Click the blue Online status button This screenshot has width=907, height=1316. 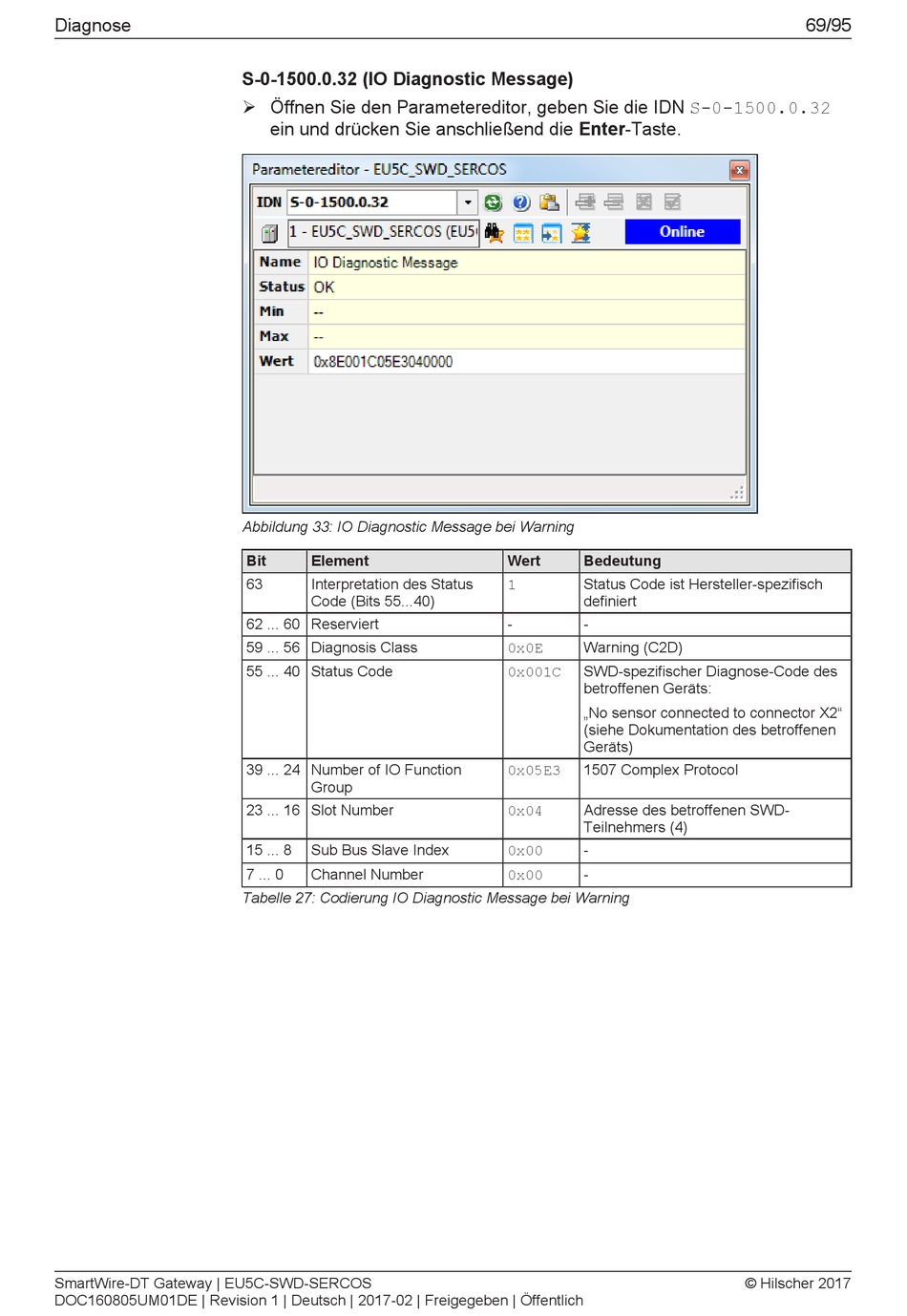point(682,232)
